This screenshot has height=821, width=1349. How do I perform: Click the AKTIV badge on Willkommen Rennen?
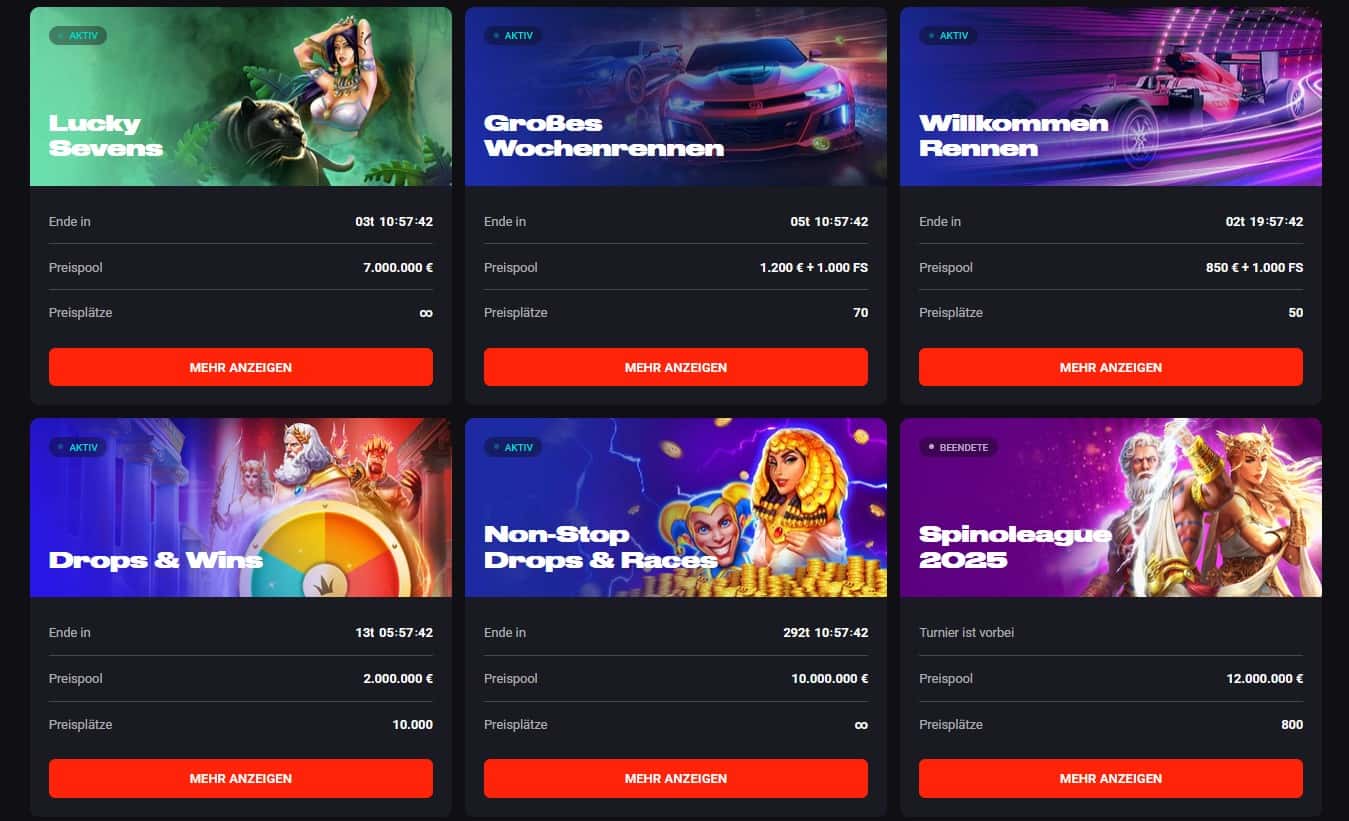click(948, 36)
